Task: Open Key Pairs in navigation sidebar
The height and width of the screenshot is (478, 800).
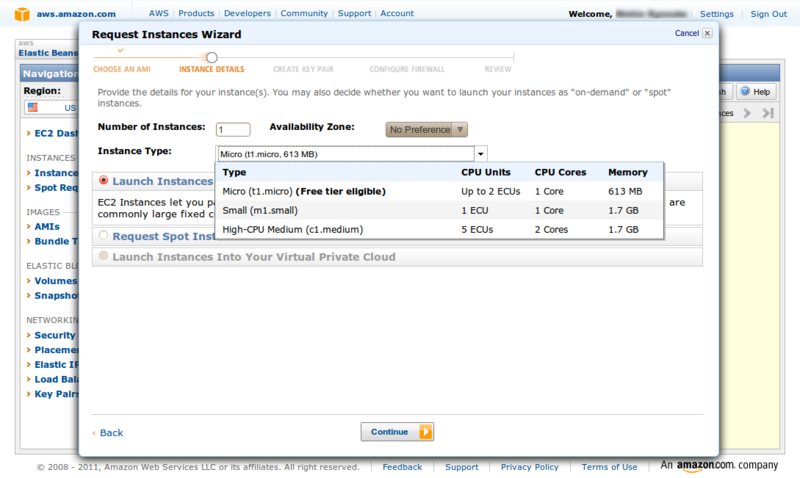Action: (56, 394)
